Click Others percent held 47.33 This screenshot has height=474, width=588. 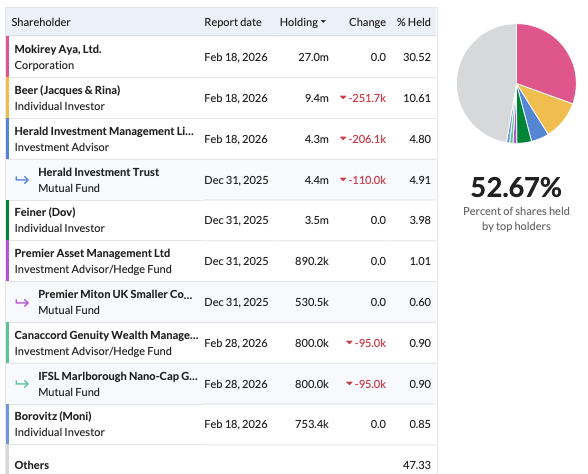(417, 465)
